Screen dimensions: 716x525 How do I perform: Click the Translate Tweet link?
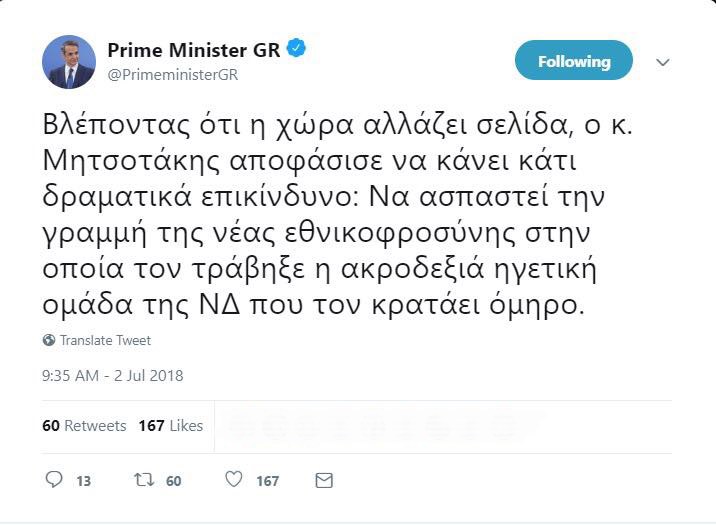pos(105,340)
